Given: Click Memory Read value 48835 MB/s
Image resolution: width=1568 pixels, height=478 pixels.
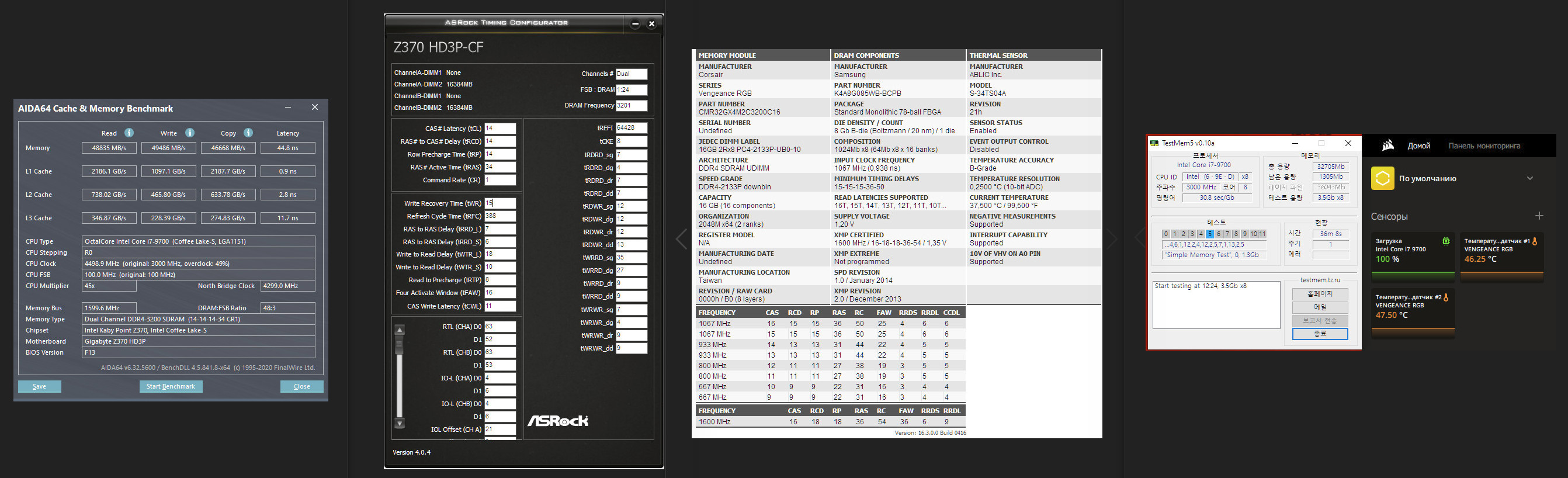Looking at the screenshot, I should click(109, 148).
